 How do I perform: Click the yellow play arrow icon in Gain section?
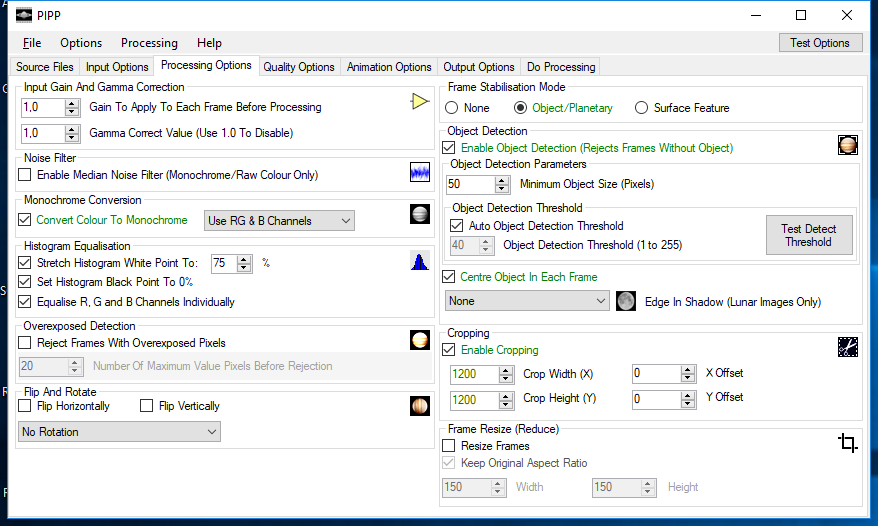[419, 101]
